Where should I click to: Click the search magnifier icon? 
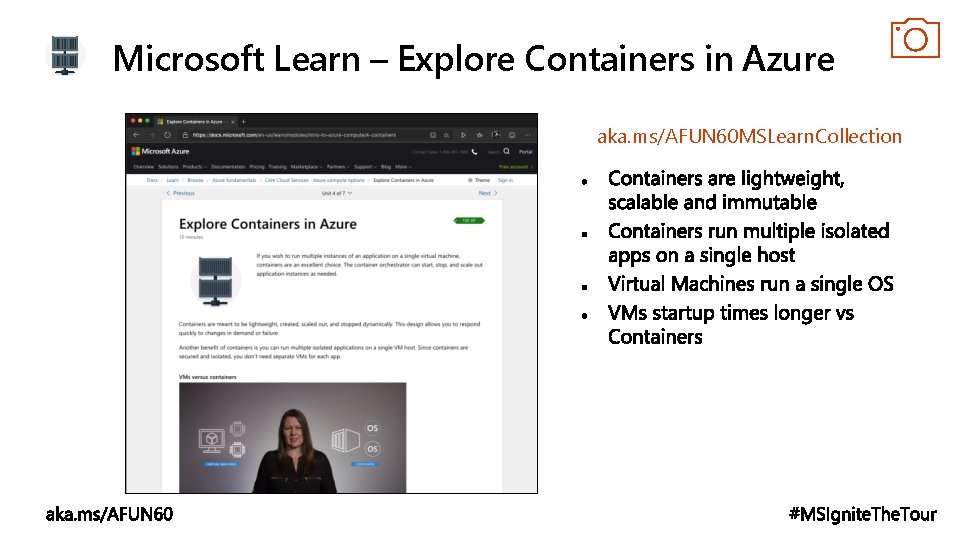point(506,151)
